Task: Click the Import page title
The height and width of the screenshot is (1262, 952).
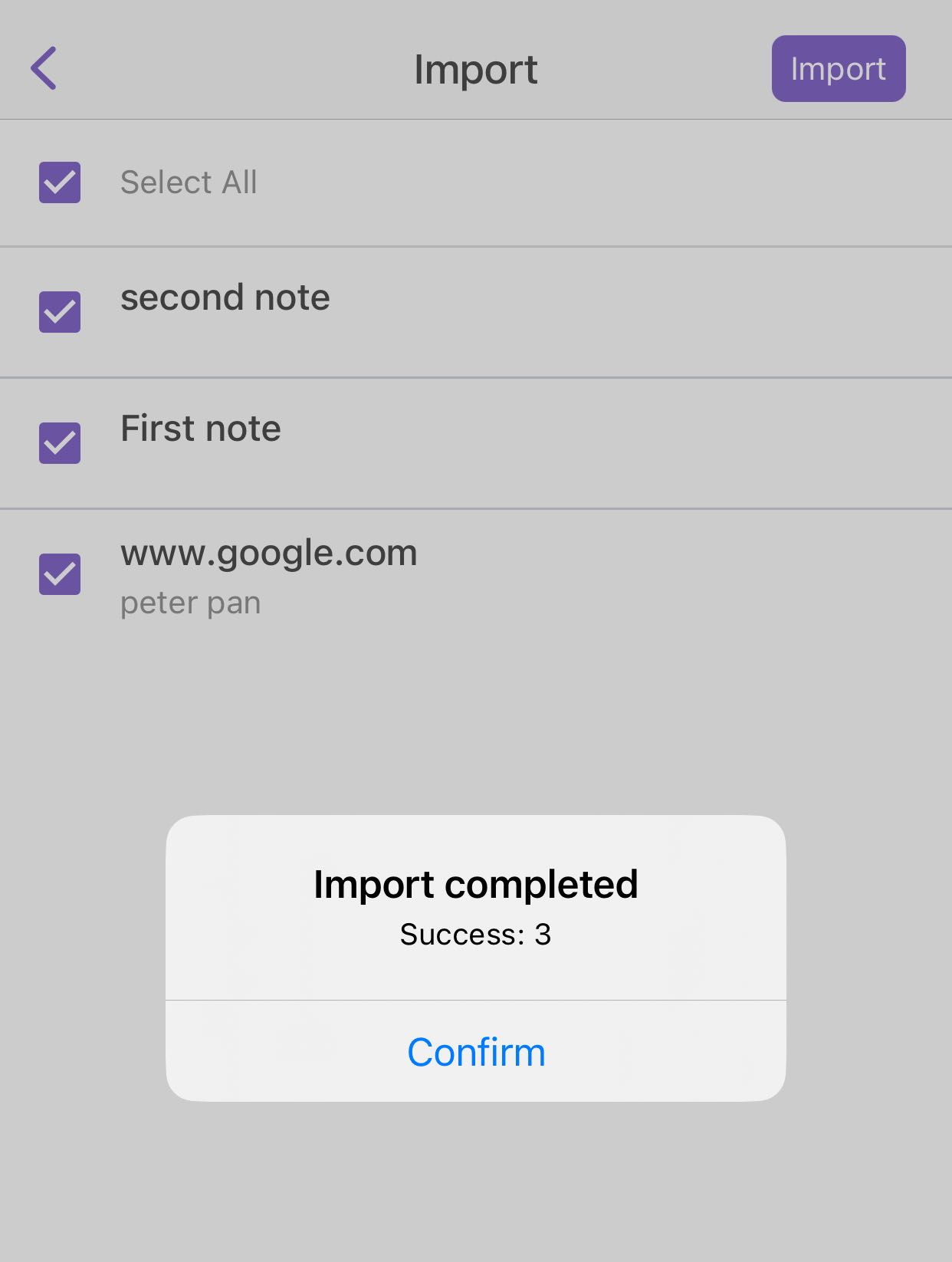Action: (x=475, y=70)
